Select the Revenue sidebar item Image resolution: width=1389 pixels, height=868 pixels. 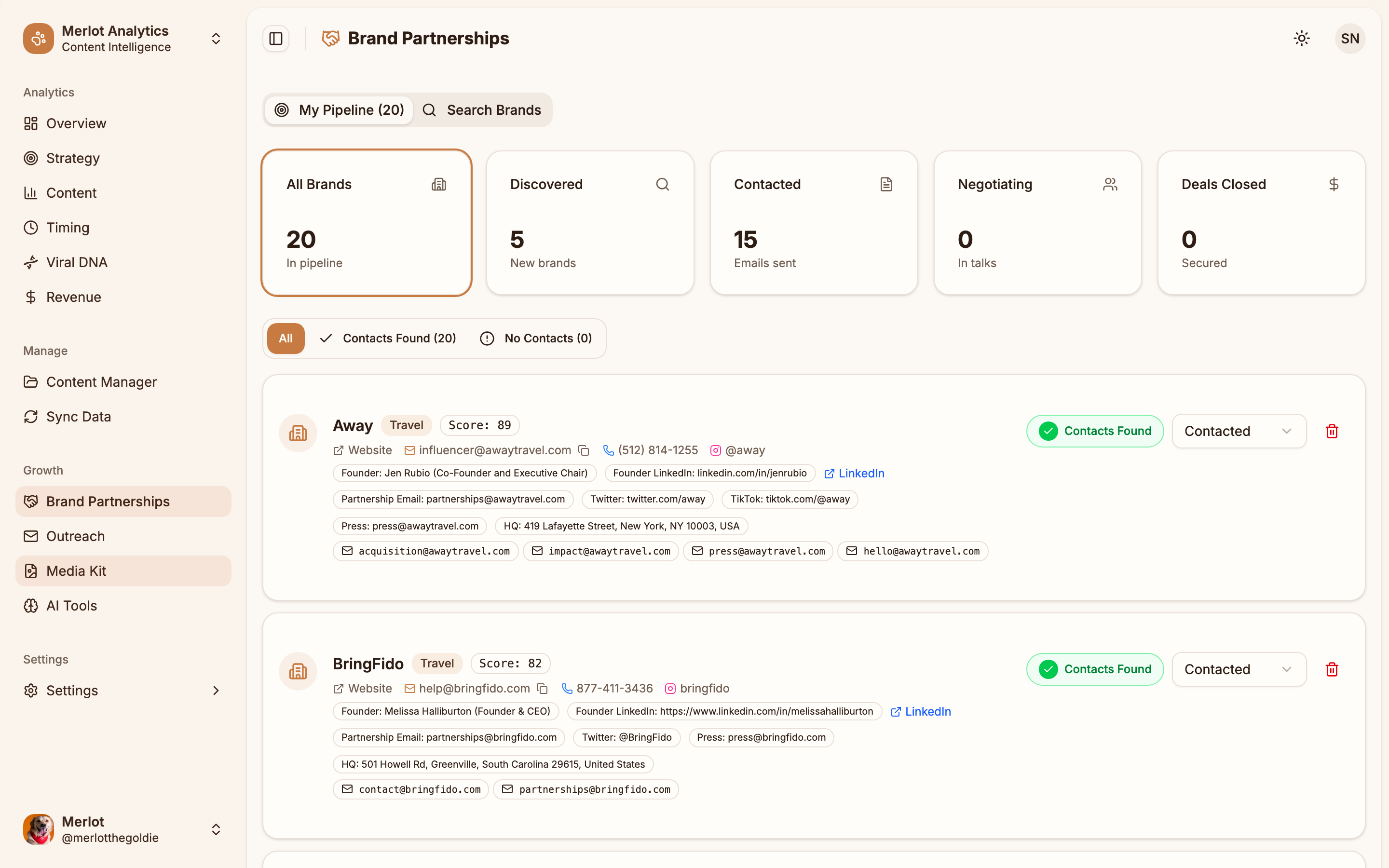73,297
